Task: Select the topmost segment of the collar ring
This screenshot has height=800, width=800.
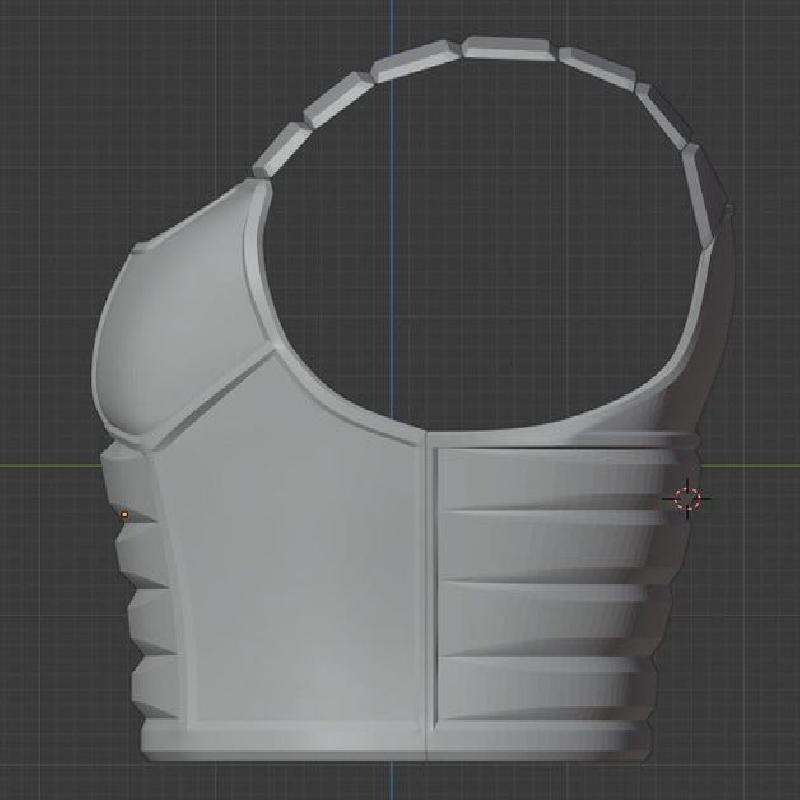Action: click(x=508, y=47)
